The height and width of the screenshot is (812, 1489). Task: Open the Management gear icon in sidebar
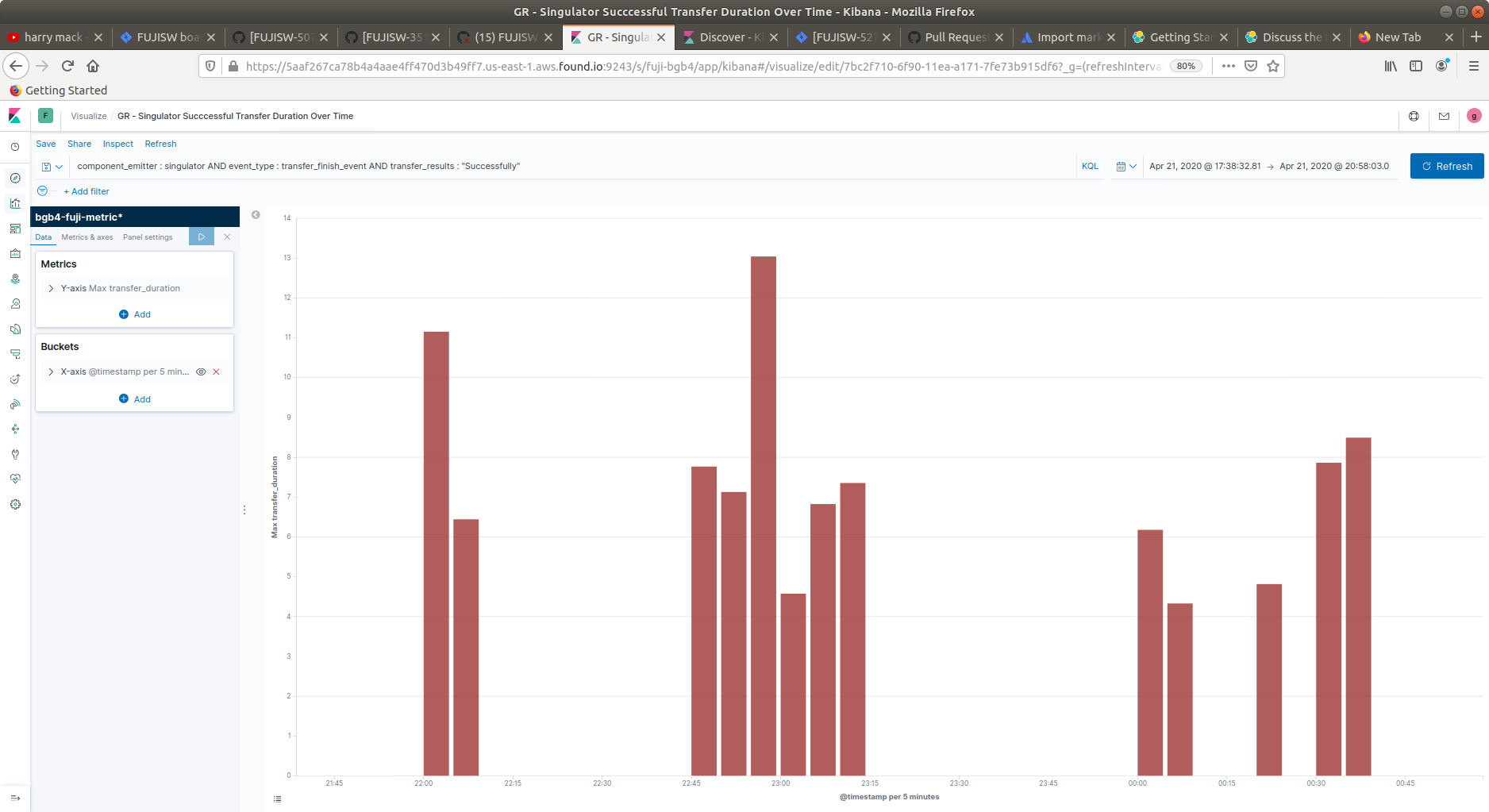[x=15, y=504]
